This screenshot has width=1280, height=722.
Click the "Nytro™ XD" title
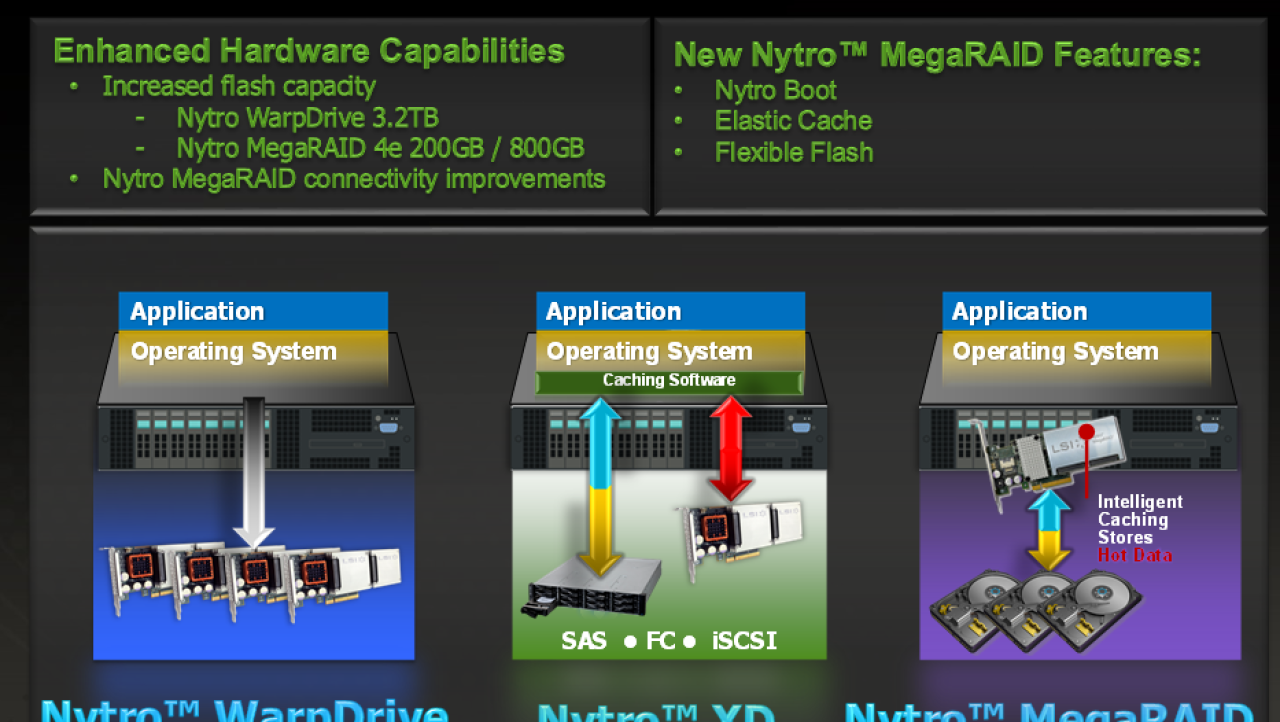[x=656, y=713]
